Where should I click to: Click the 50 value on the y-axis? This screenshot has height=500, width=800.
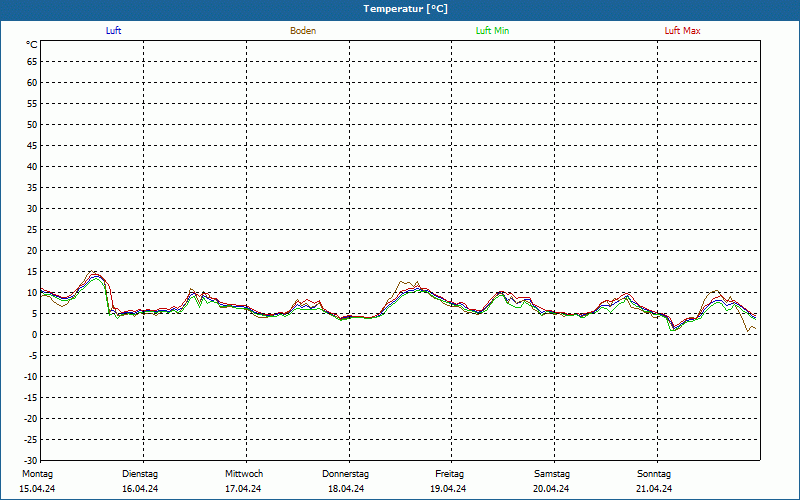click(32, 124)
